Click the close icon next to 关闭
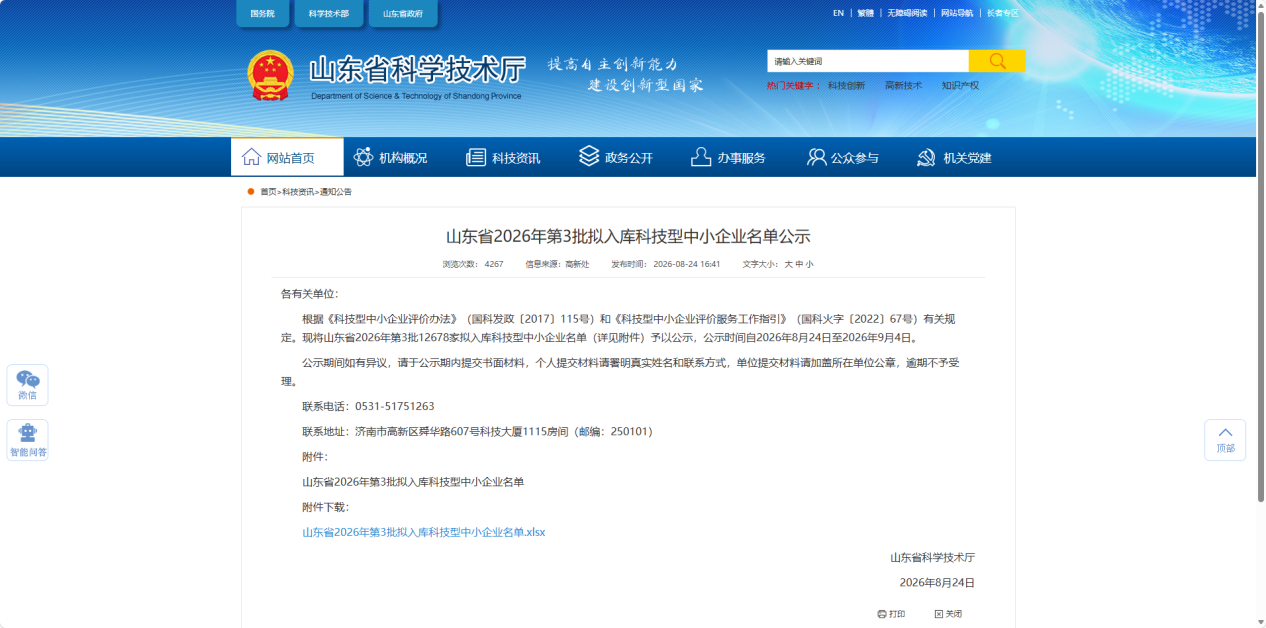The width and height of the screenshot is (1266, 628). tap(938, 614)
